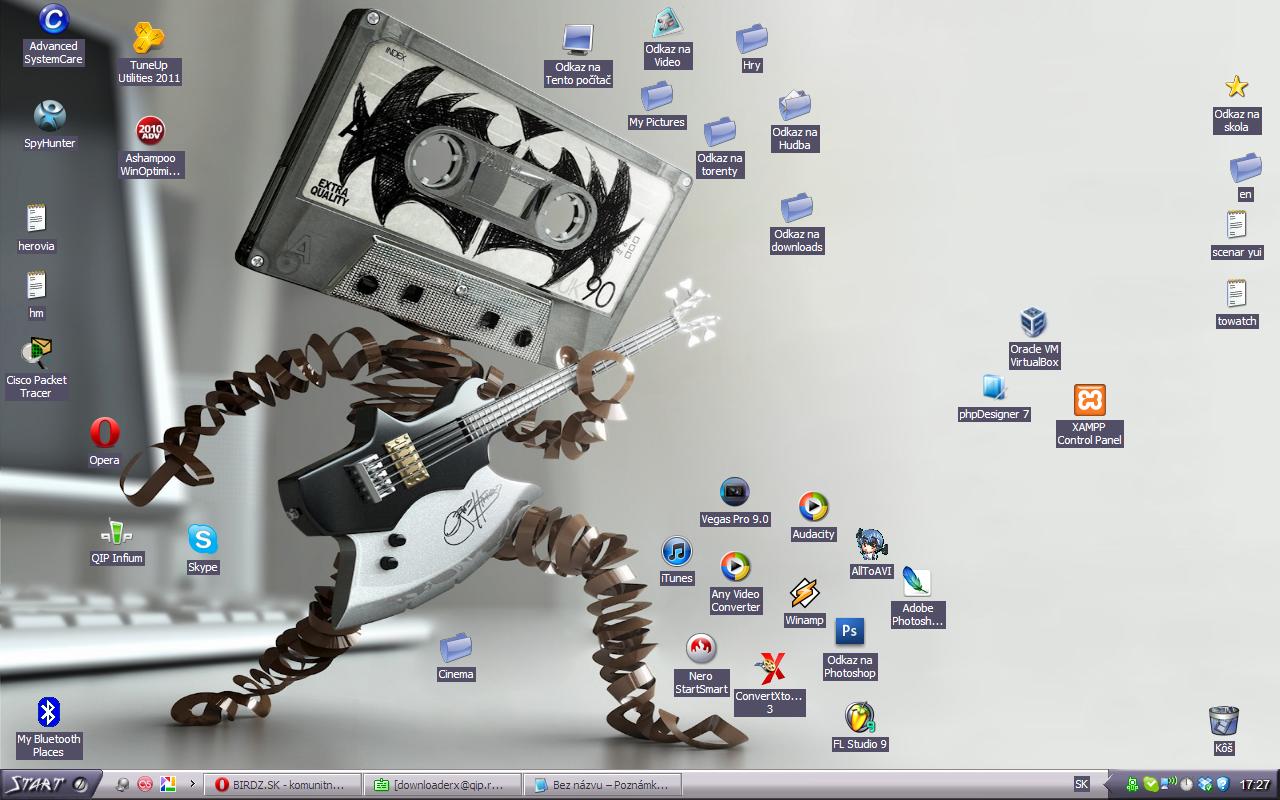Click the QIP tray icon
The height and width of the screenshot is (800, 1280).
[x=1133, y=784]
